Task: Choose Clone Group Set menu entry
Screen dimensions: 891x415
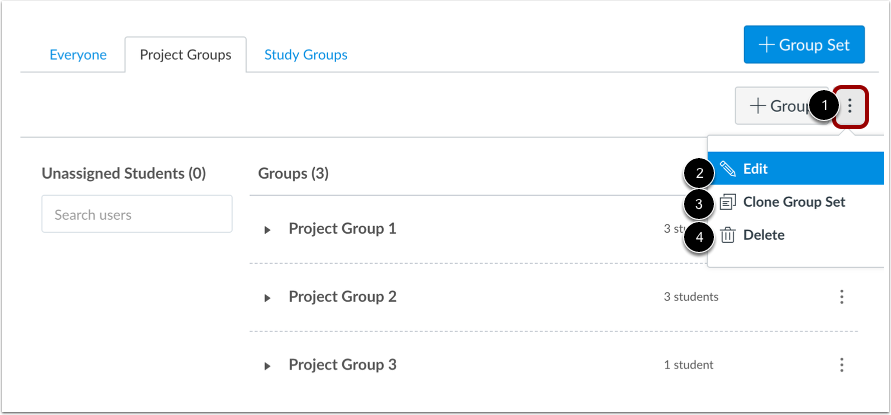Action: 796,202
